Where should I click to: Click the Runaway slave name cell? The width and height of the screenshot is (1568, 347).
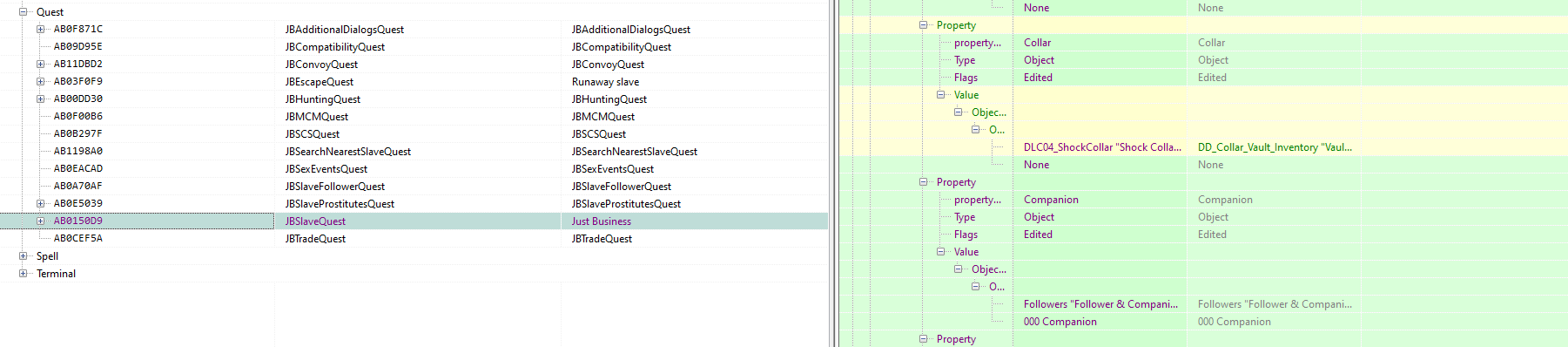click(606, 82)
